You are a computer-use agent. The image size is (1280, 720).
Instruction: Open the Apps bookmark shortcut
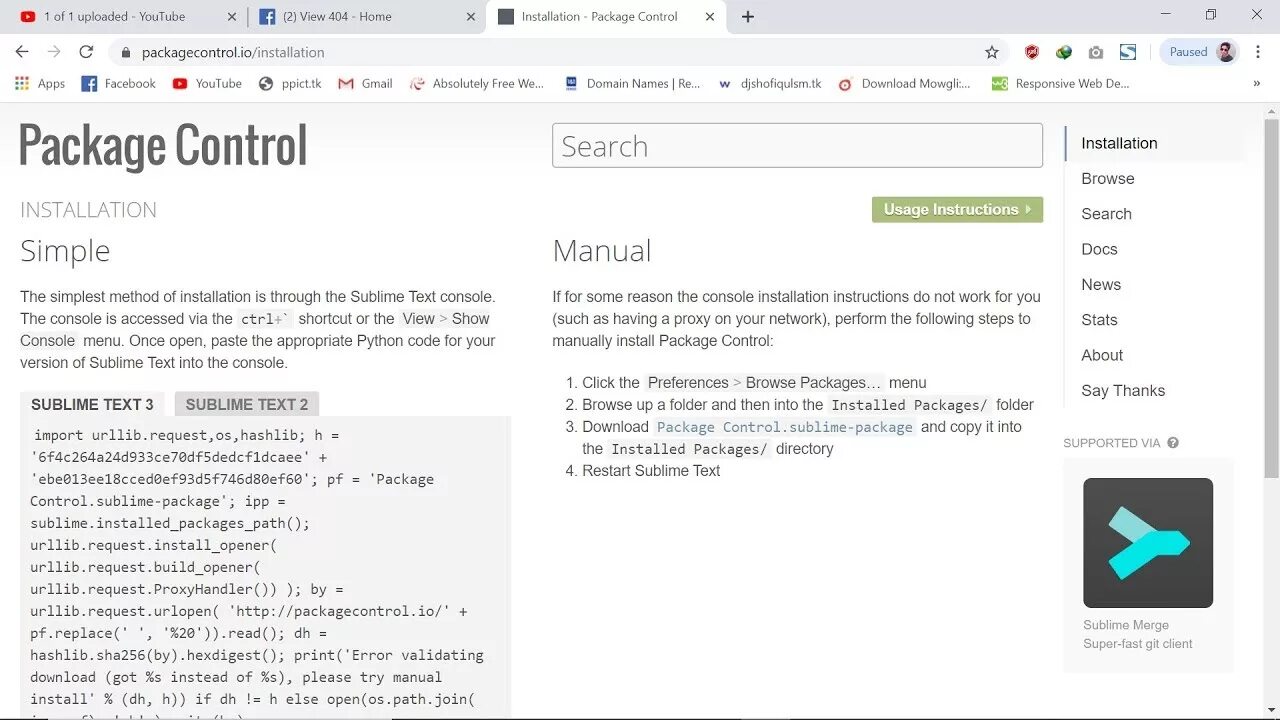pyautogui.click(x=41, y=84)
